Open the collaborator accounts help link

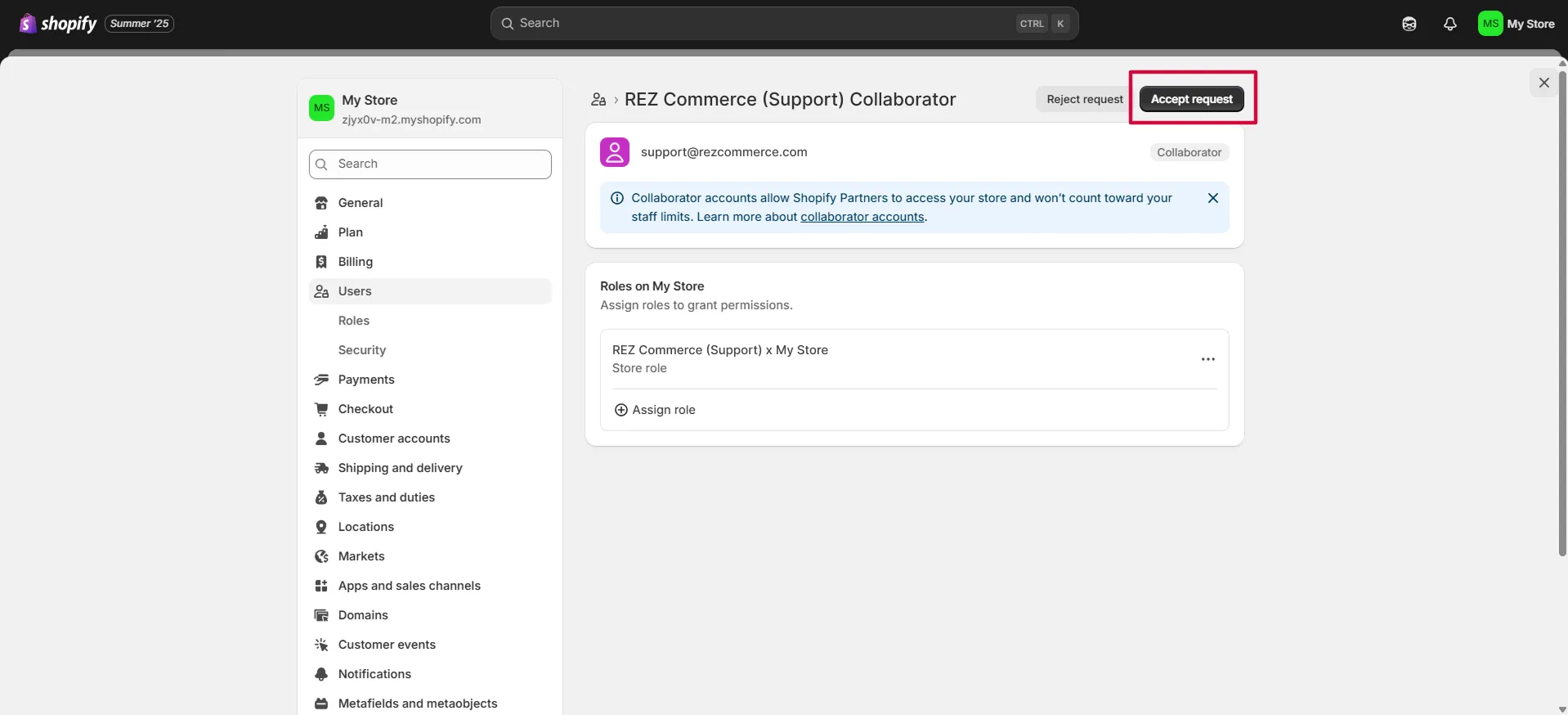862,217
